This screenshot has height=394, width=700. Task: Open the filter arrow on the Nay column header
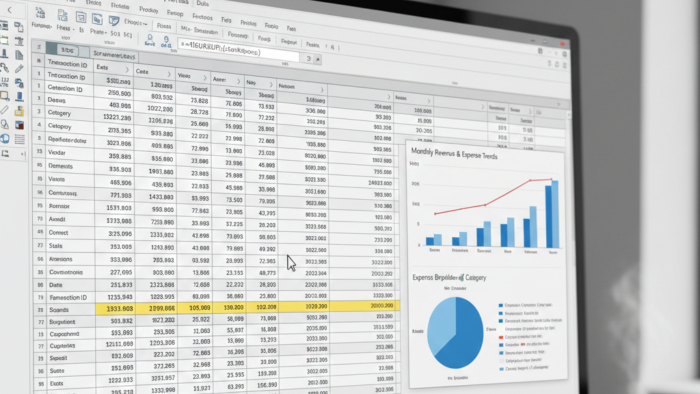pyautogui.click(x=271, y=84)
